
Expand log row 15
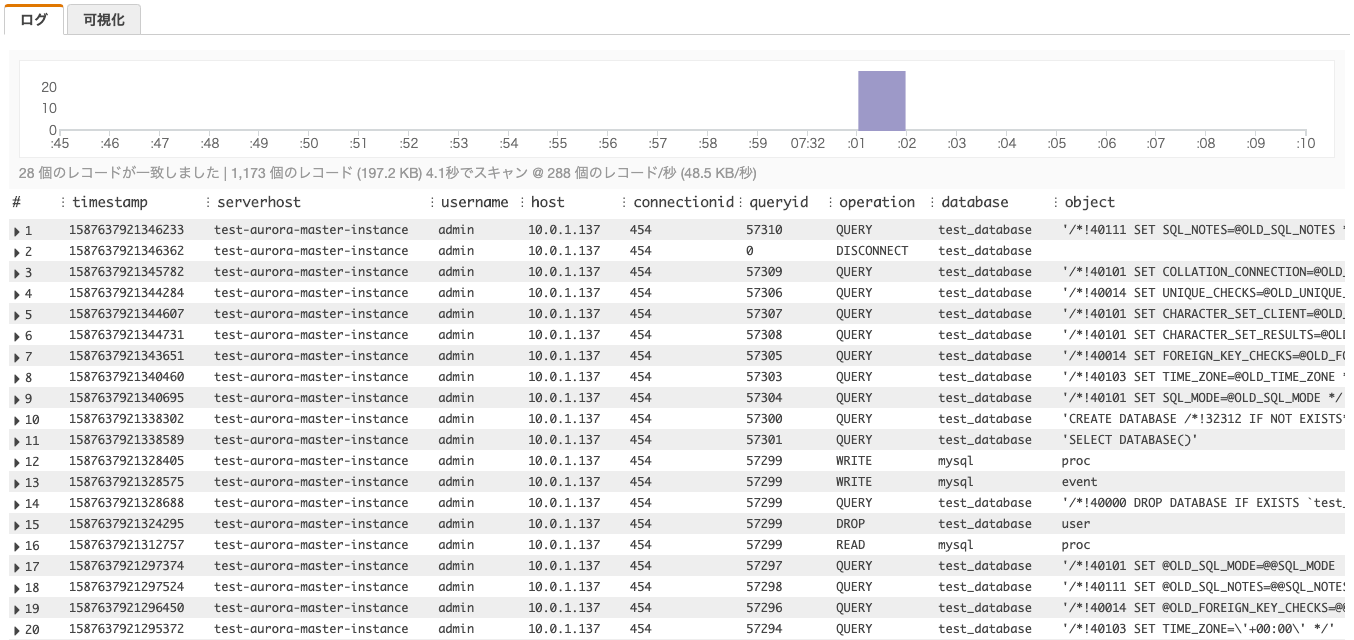coord(17,524)
